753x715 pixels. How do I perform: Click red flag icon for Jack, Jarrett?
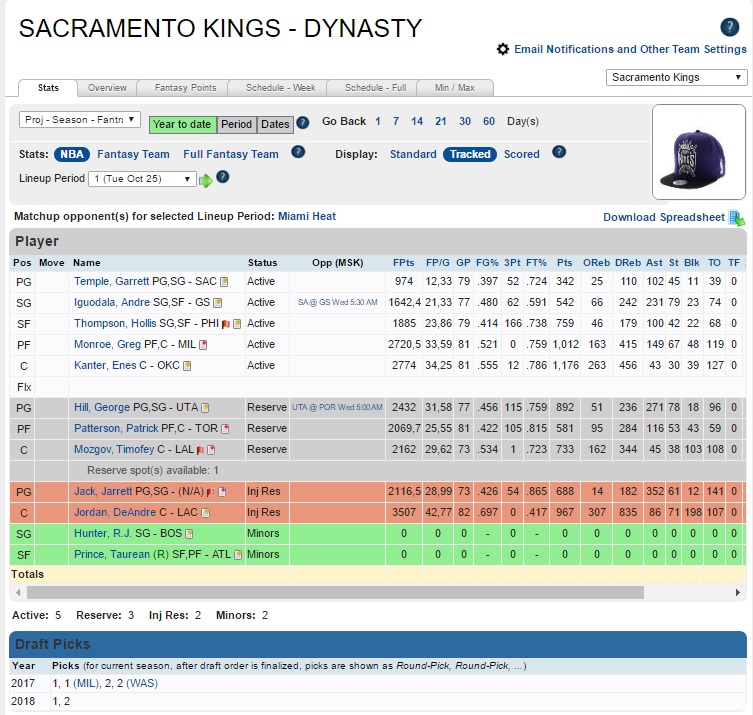click(210, 492)
